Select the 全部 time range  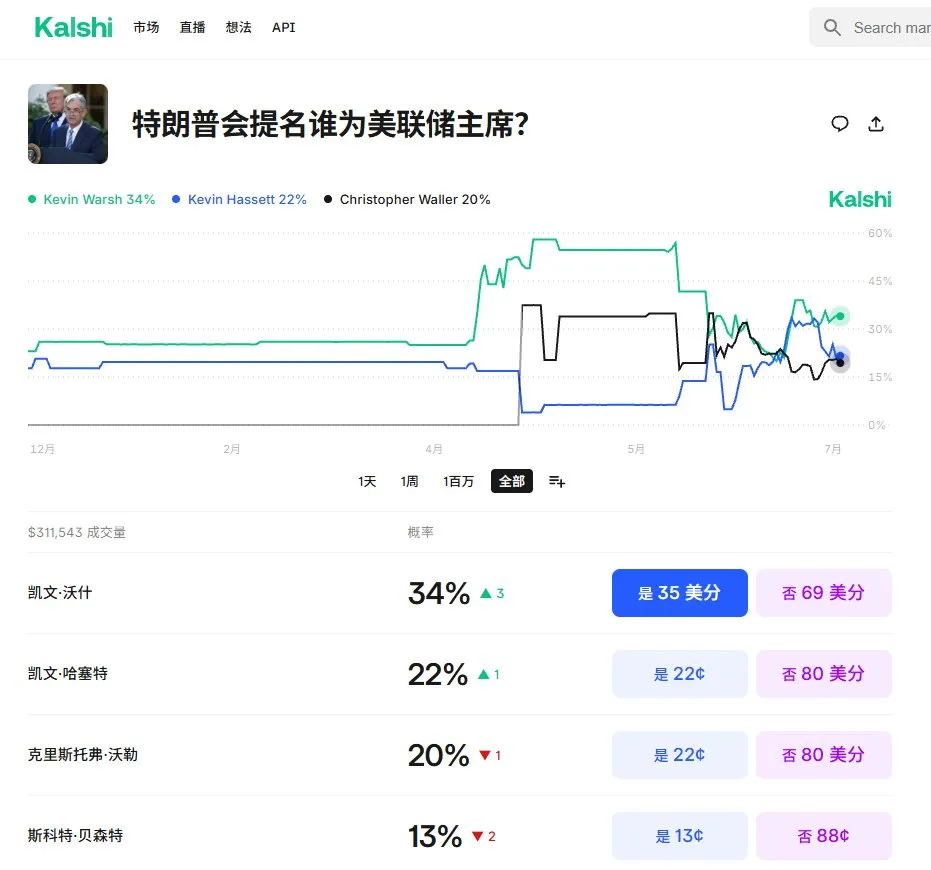tap(512, 481)
